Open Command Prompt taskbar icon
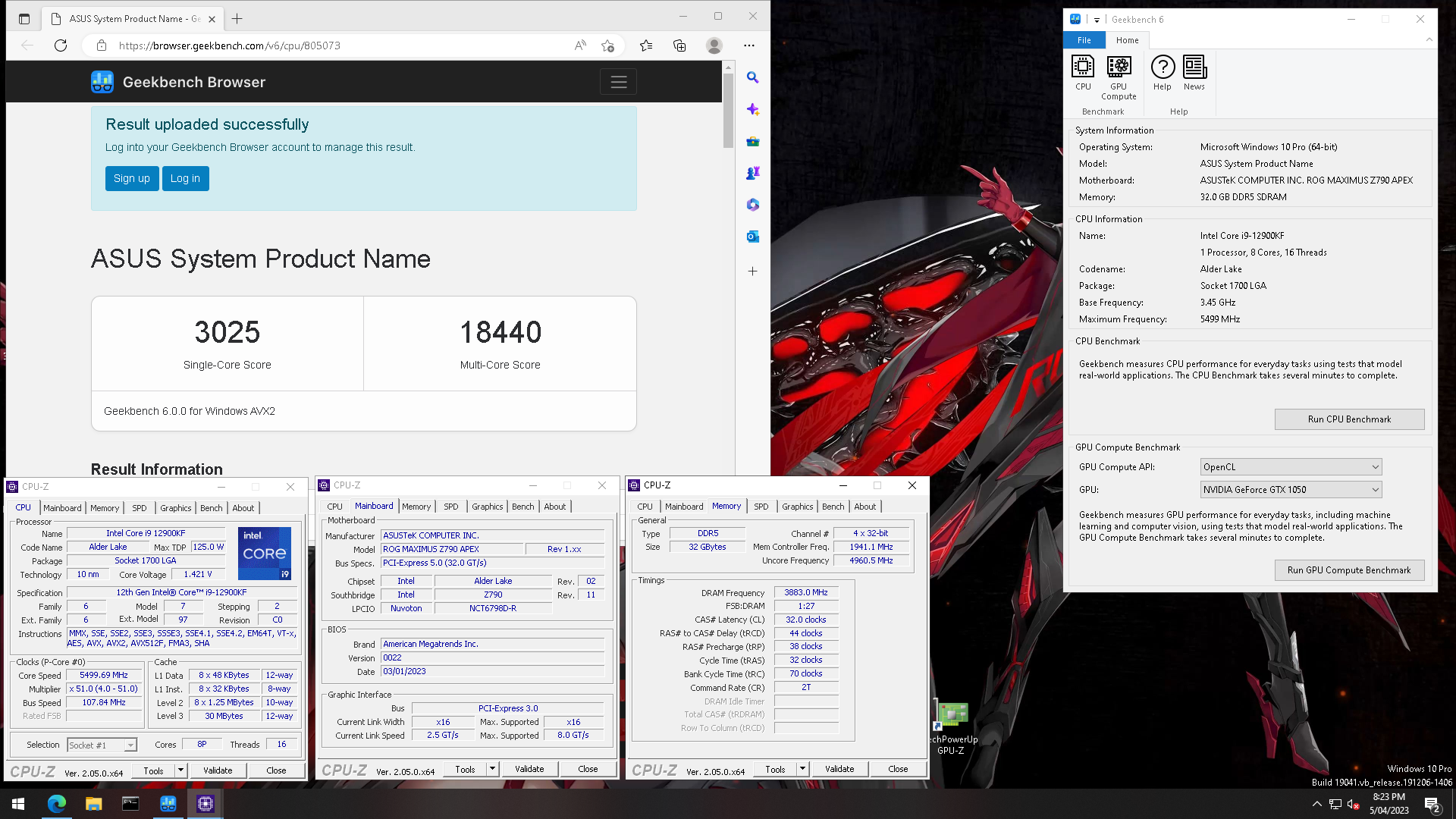 pos(130,804)
